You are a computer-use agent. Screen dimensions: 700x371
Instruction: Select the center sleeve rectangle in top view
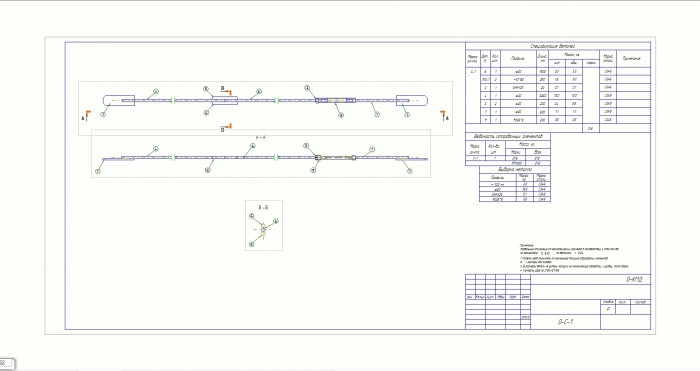225,100
